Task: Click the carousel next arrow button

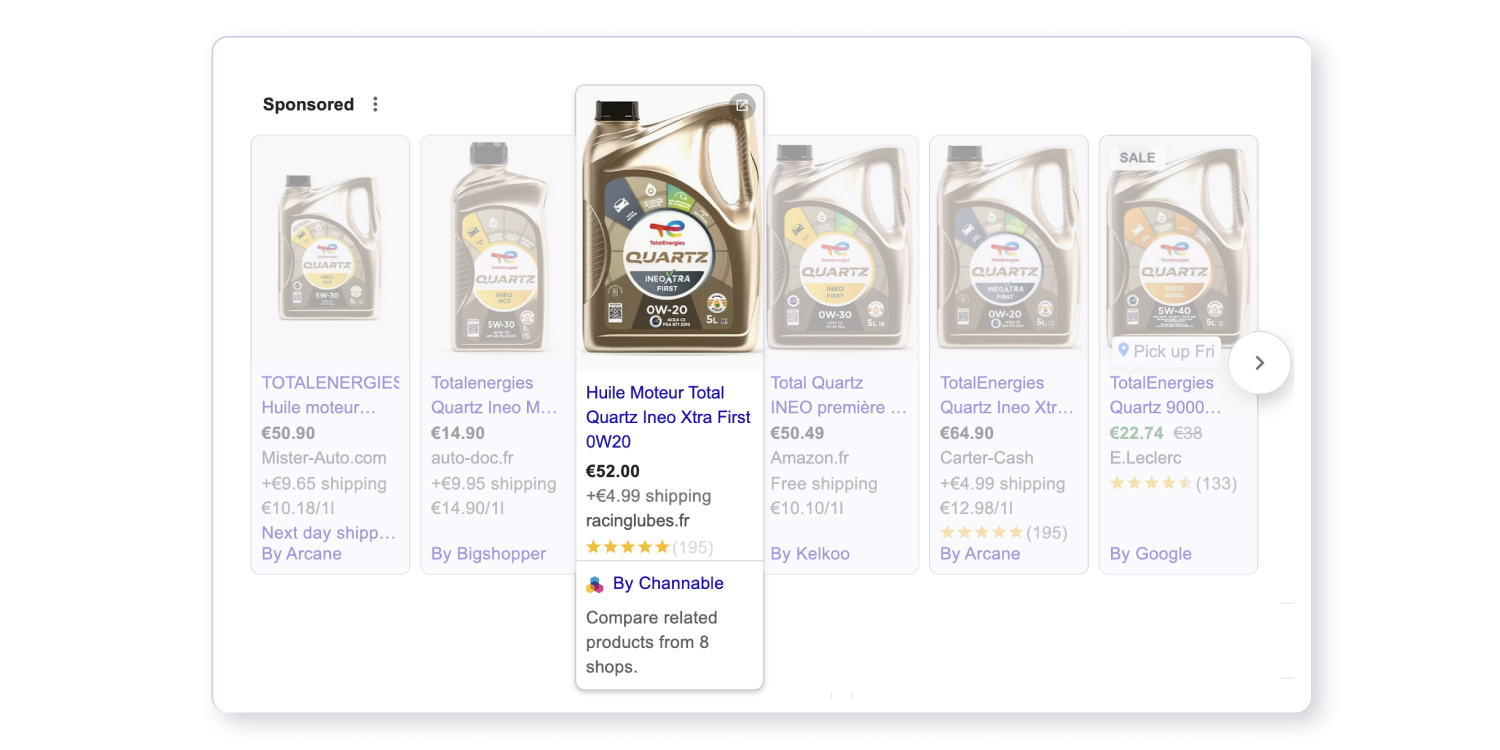Action: click(1260, 363)
